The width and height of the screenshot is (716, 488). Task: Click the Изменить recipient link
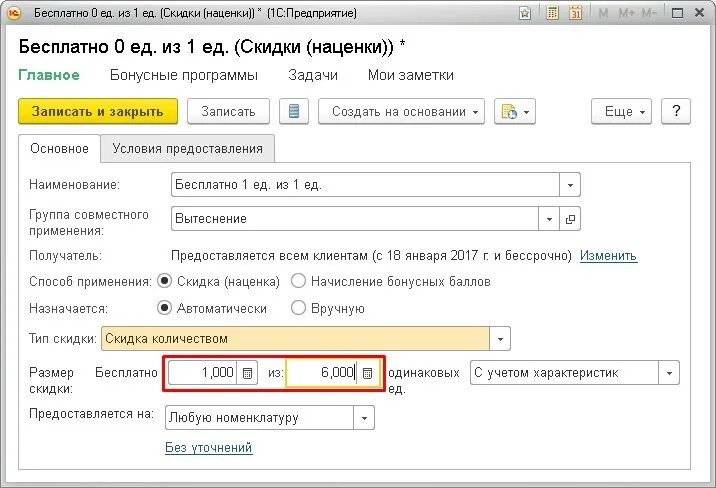click(x=608, y=256)
